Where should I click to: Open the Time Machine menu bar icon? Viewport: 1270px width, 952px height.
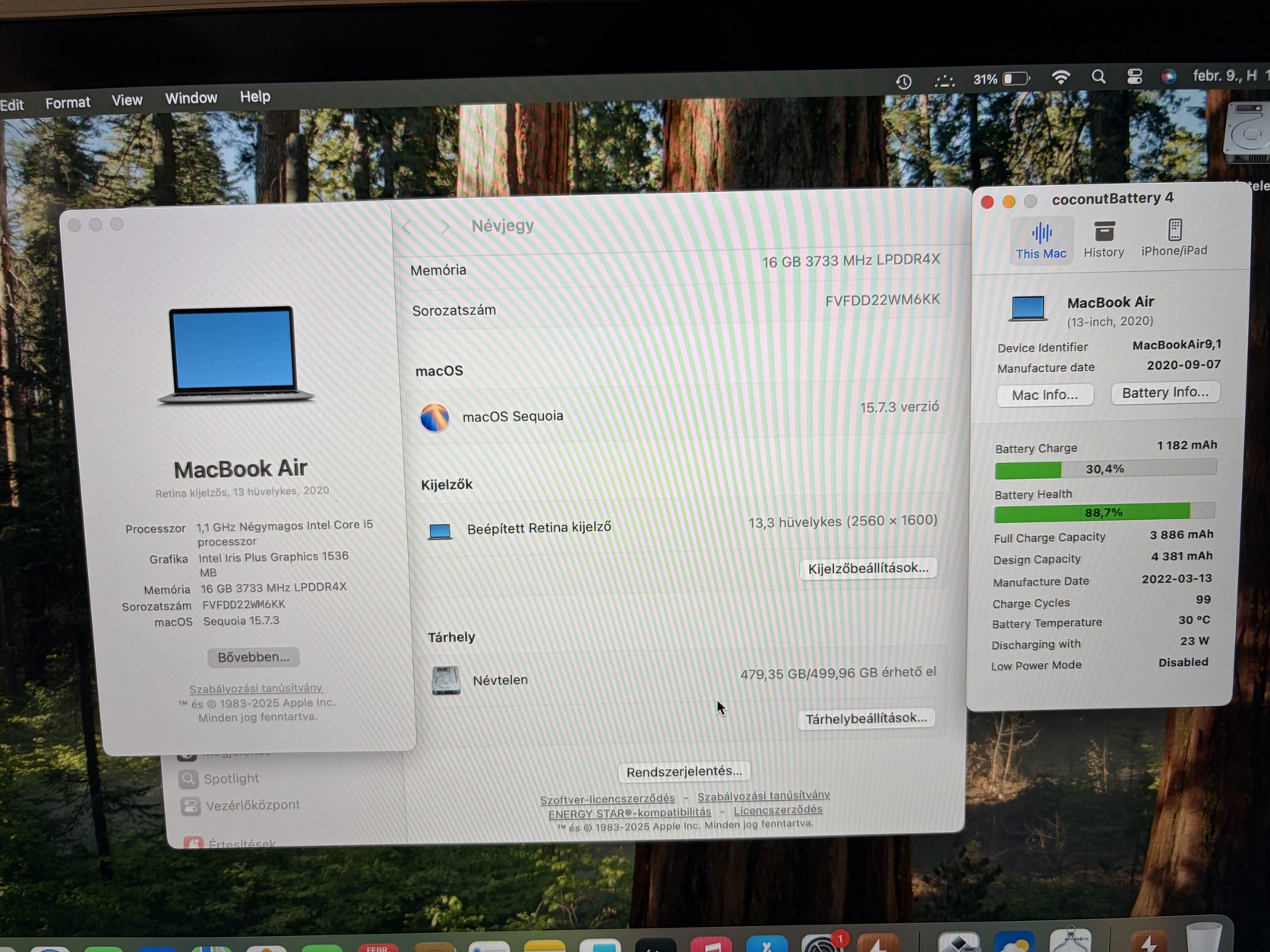tap(903, 81)
